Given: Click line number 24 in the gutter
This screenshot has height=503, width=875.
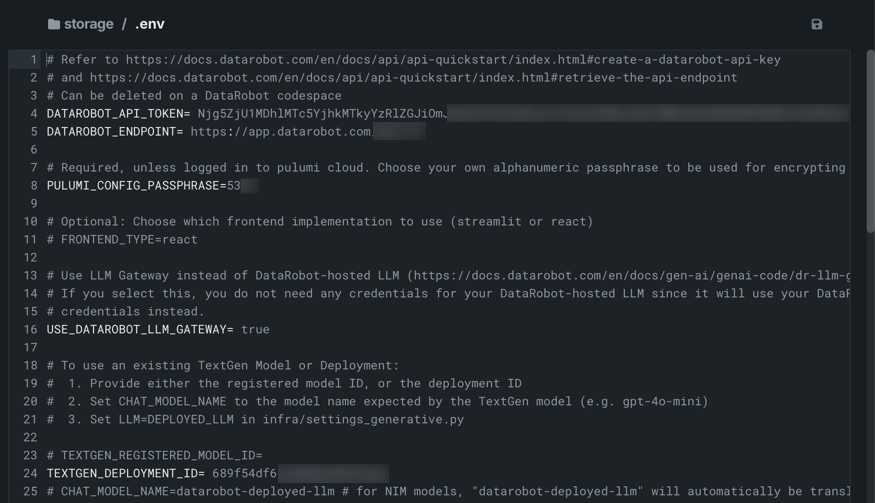Looking at the screenshot, I should [x=30, y=473].
